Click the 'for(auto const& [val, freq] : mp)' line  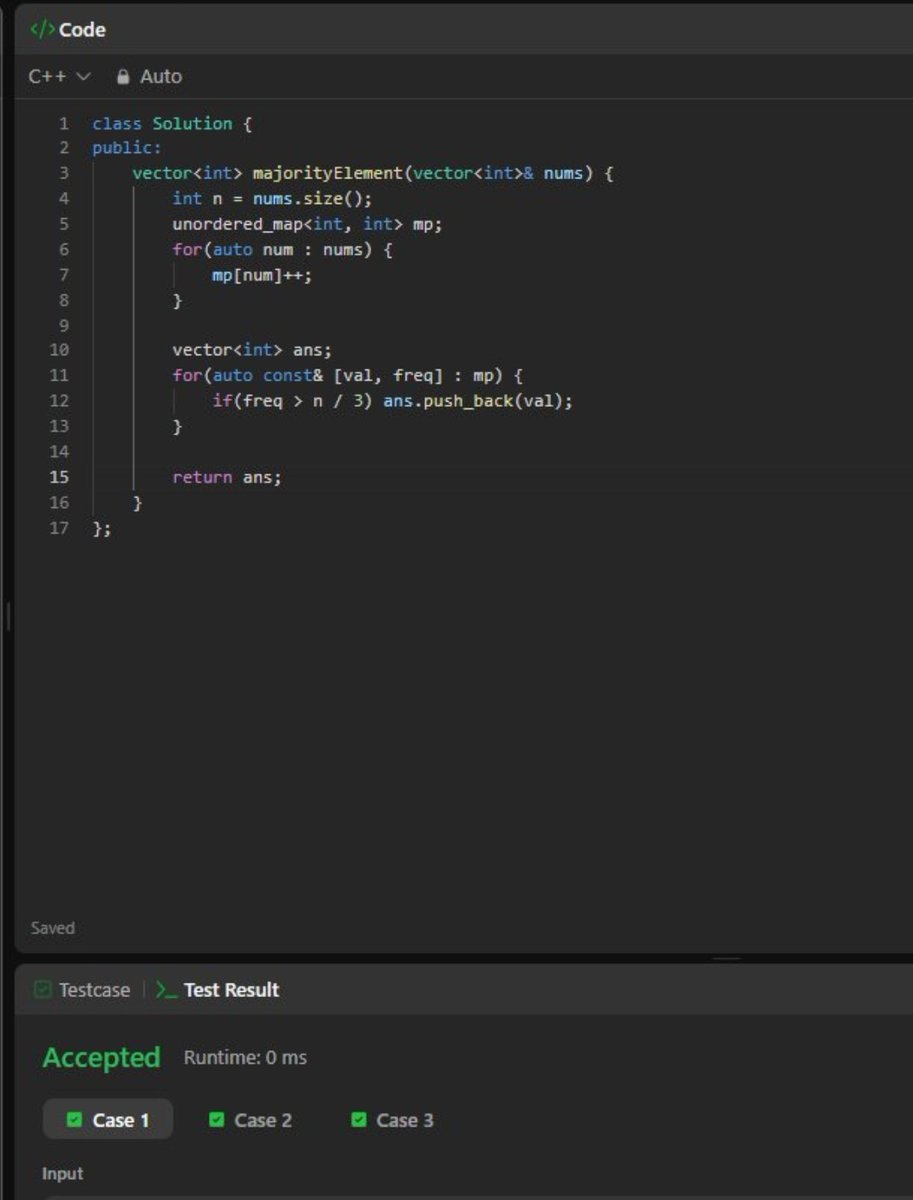[x=348, y=376]
